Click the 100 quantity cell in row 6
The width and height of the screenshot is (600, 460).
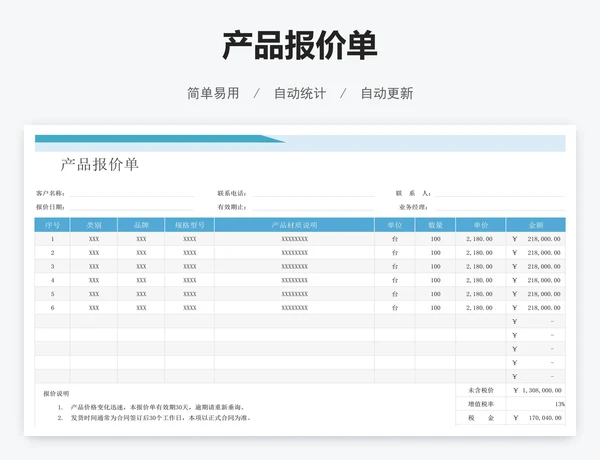tap(435, 308)
